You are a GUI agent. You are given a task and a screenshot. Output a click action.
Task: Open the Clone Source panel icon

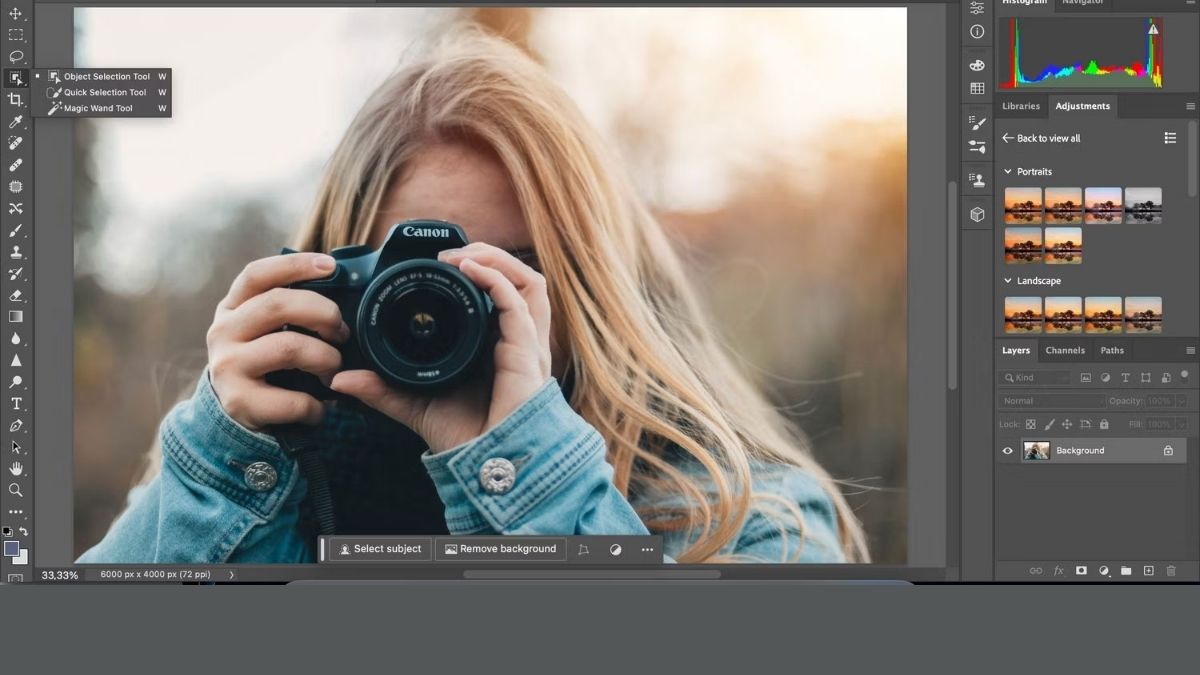pos(977,180)
